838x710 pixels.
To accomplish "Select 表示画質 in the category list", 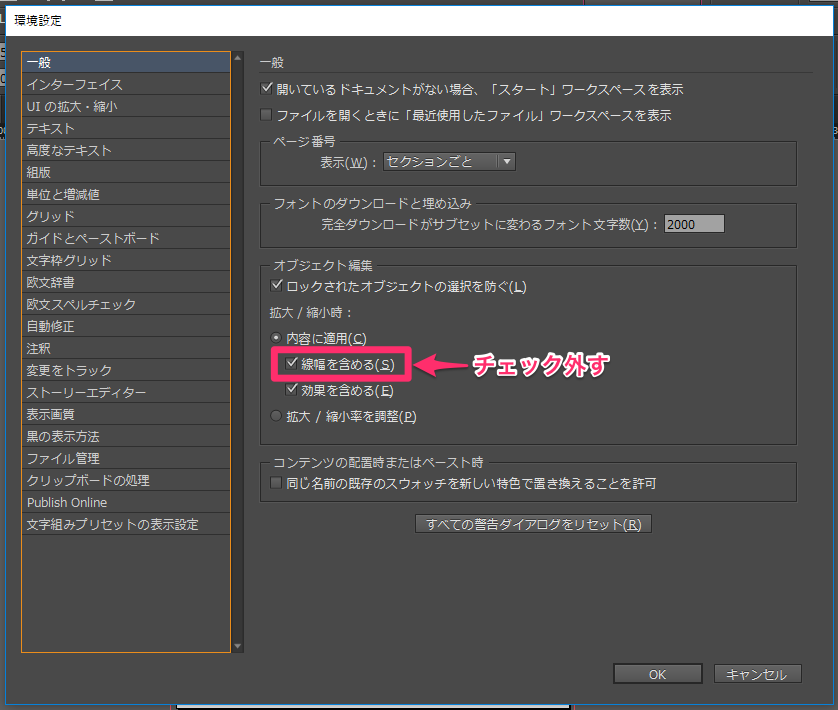I will point(126,414).
